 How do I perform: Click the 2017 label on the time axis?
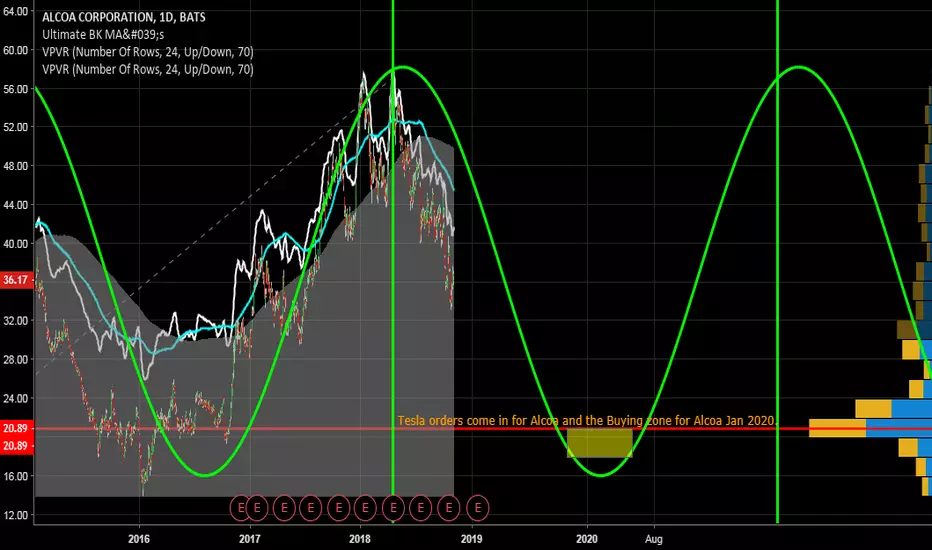pos(250,539)
